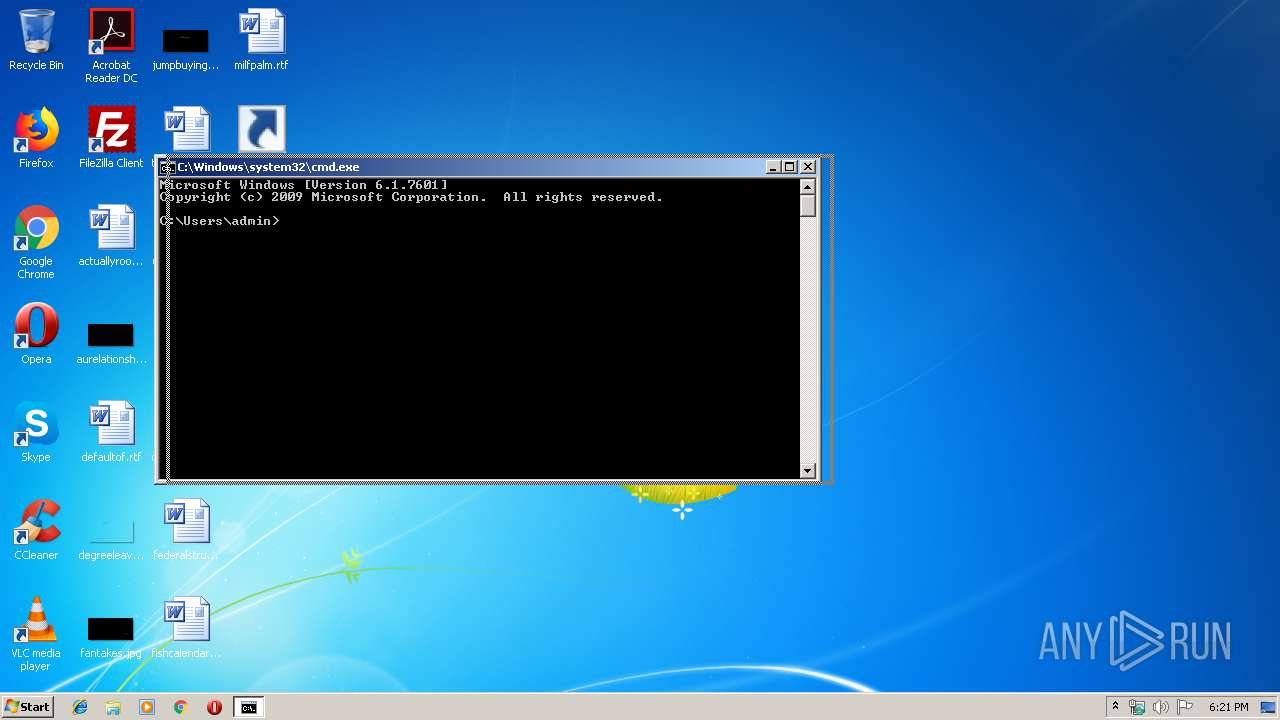The image size is (1280, 720).
Task: Launch Acrobat Reader DC shortcut
Action: [x=111, y=46]
